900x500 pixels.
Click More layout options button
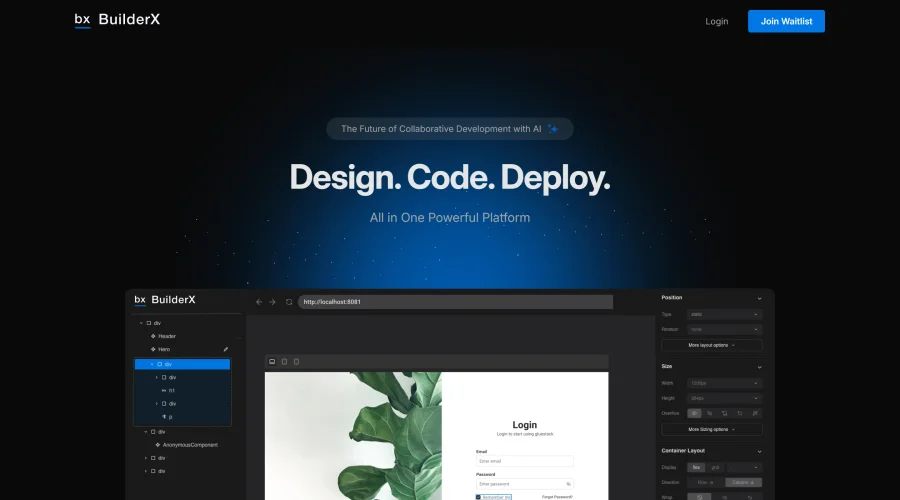[x=712, y=346]
